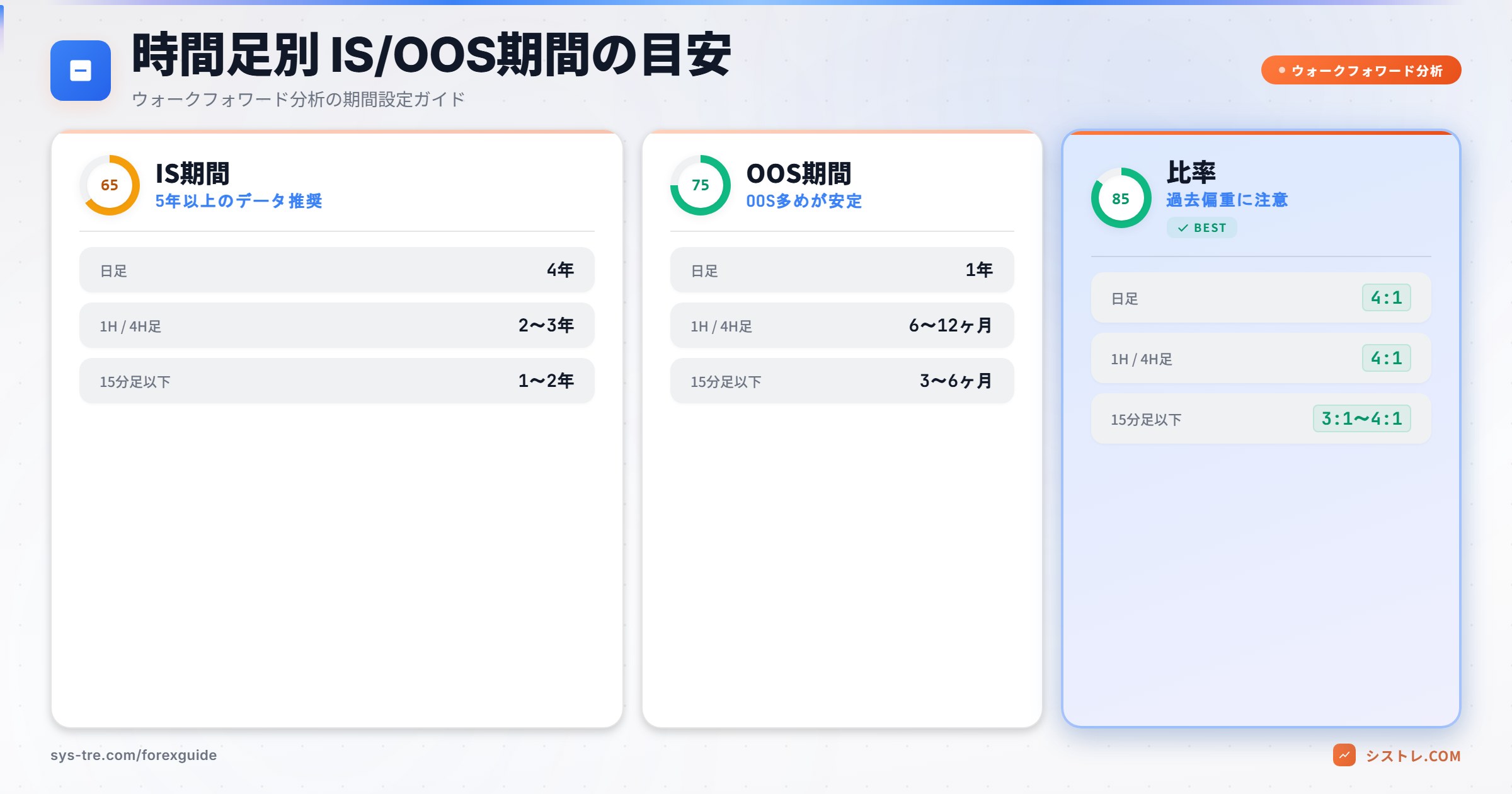Click the システレ.COM chart logo icon
The image size is (1512, 794).
point(1344,755)
